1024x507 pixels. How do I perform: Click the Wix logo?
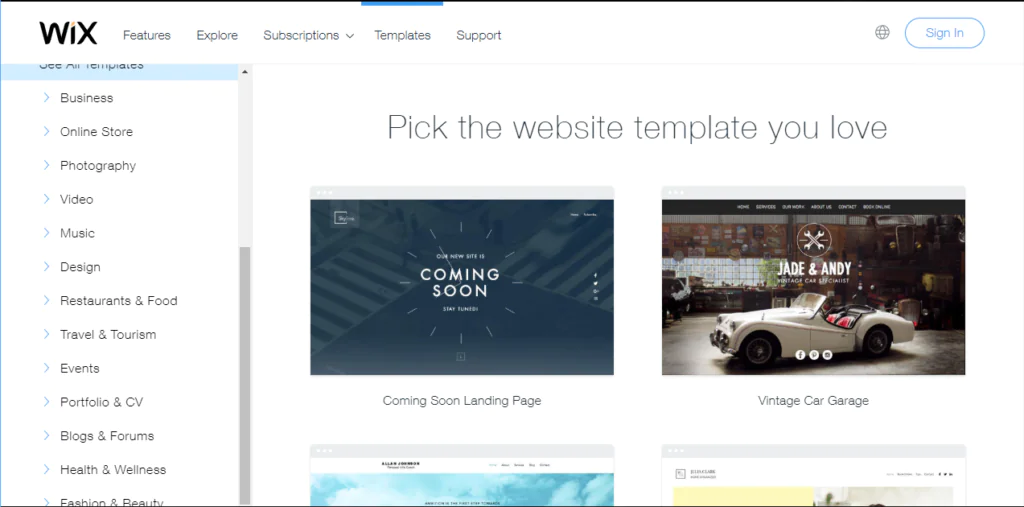[68, 33]
